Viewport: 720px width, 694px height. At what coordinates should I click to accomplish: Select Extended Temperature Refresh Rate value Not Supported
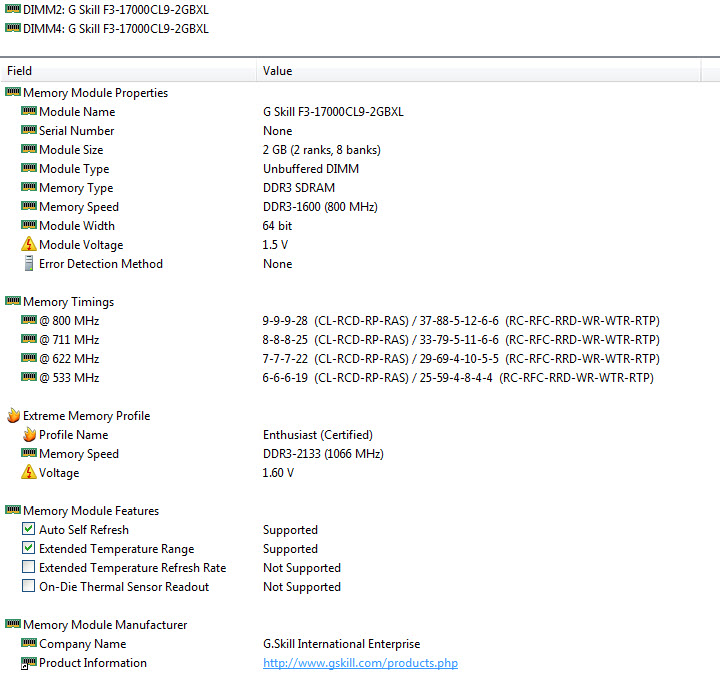[x=302, y=568]
